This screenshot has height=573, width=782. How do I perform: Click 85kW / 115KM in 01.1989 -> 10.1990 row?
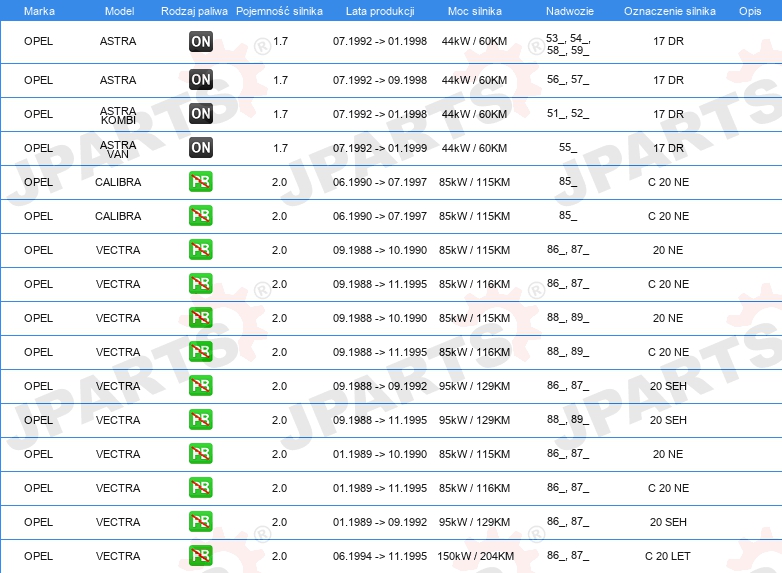pyautogui.click(x=474, y=454)
